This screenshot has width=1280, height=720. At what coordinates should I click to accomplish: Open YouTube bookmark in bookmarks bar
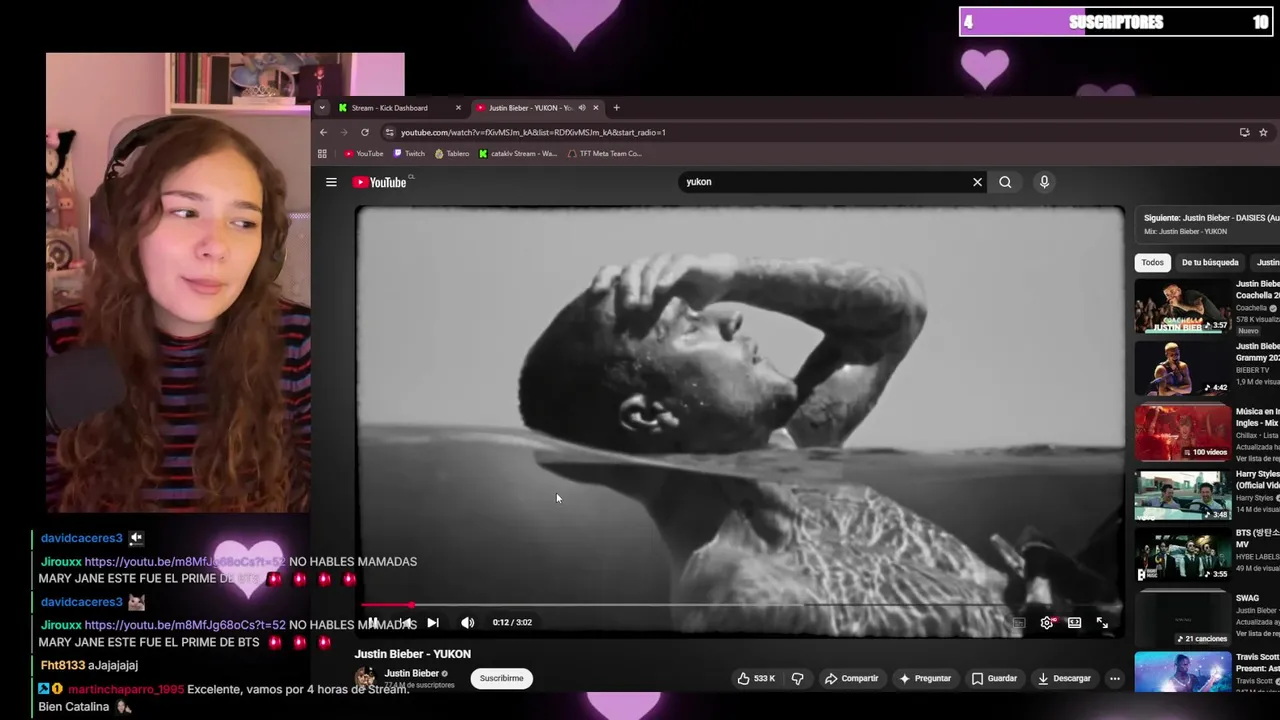point(364,154)
